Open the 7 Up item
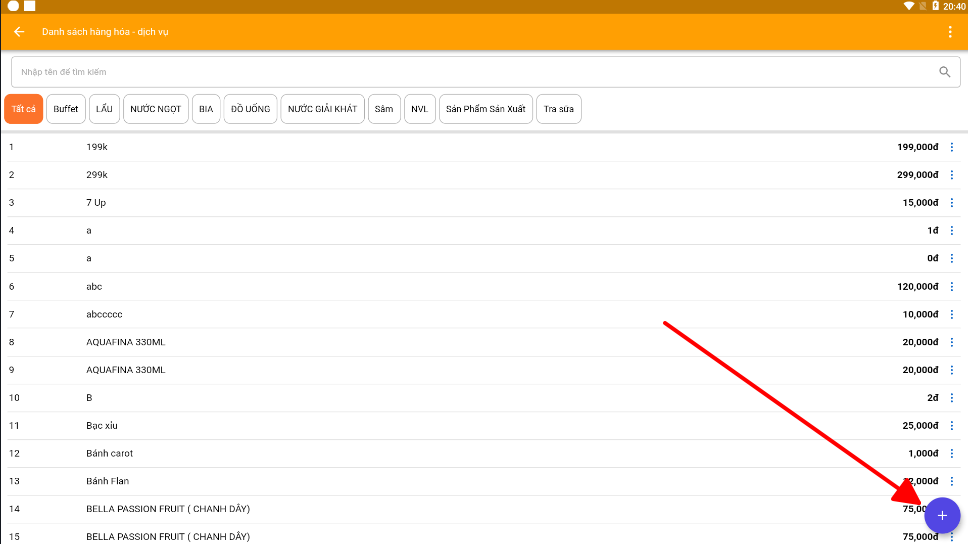This screenshot has height=544, width=968. [x=484, y=203]
